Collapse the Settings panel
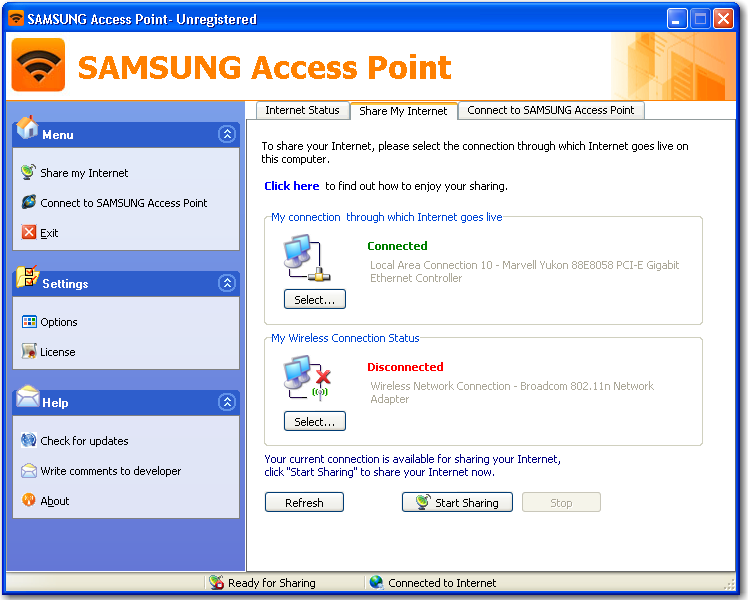748x600 pixels. point(227,283)
